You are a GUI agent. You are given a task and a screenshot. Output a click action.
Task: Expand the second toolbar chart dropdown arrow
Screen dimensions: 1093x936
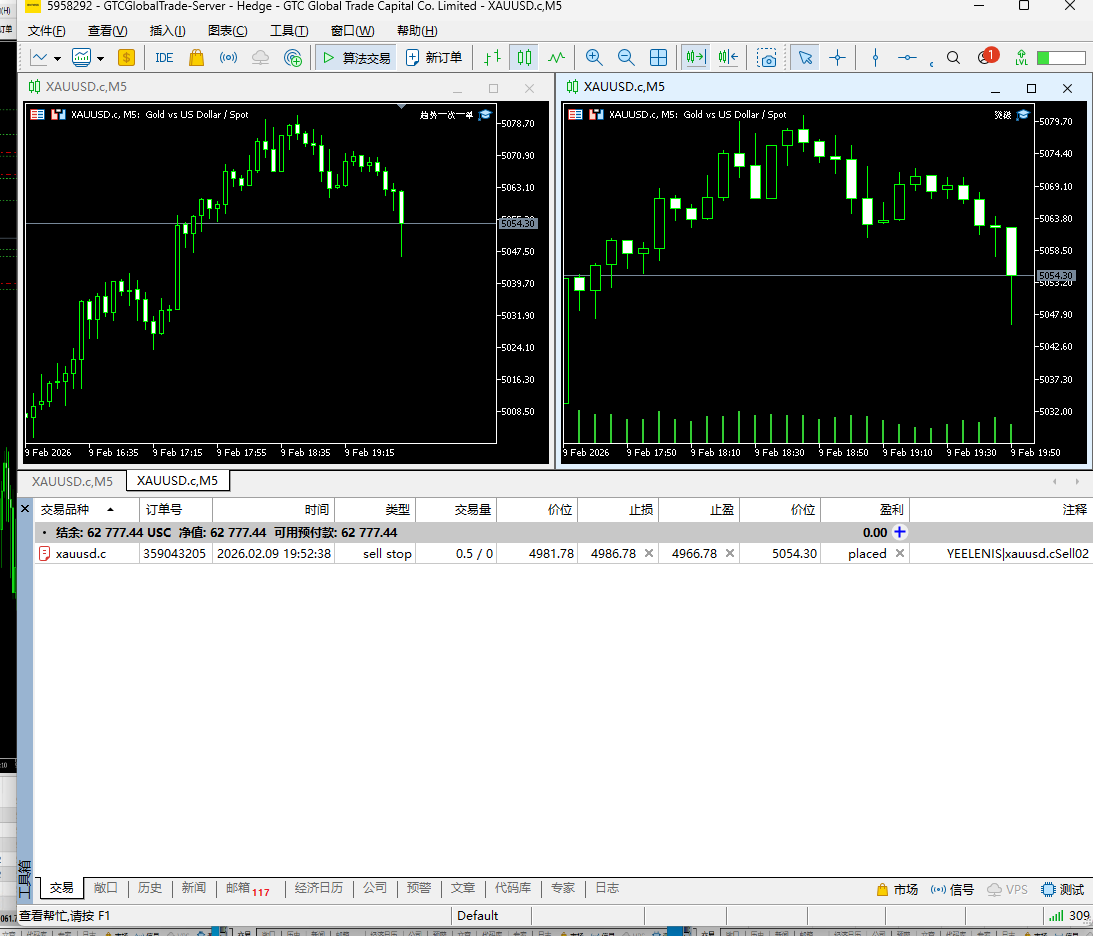[100, 59]
